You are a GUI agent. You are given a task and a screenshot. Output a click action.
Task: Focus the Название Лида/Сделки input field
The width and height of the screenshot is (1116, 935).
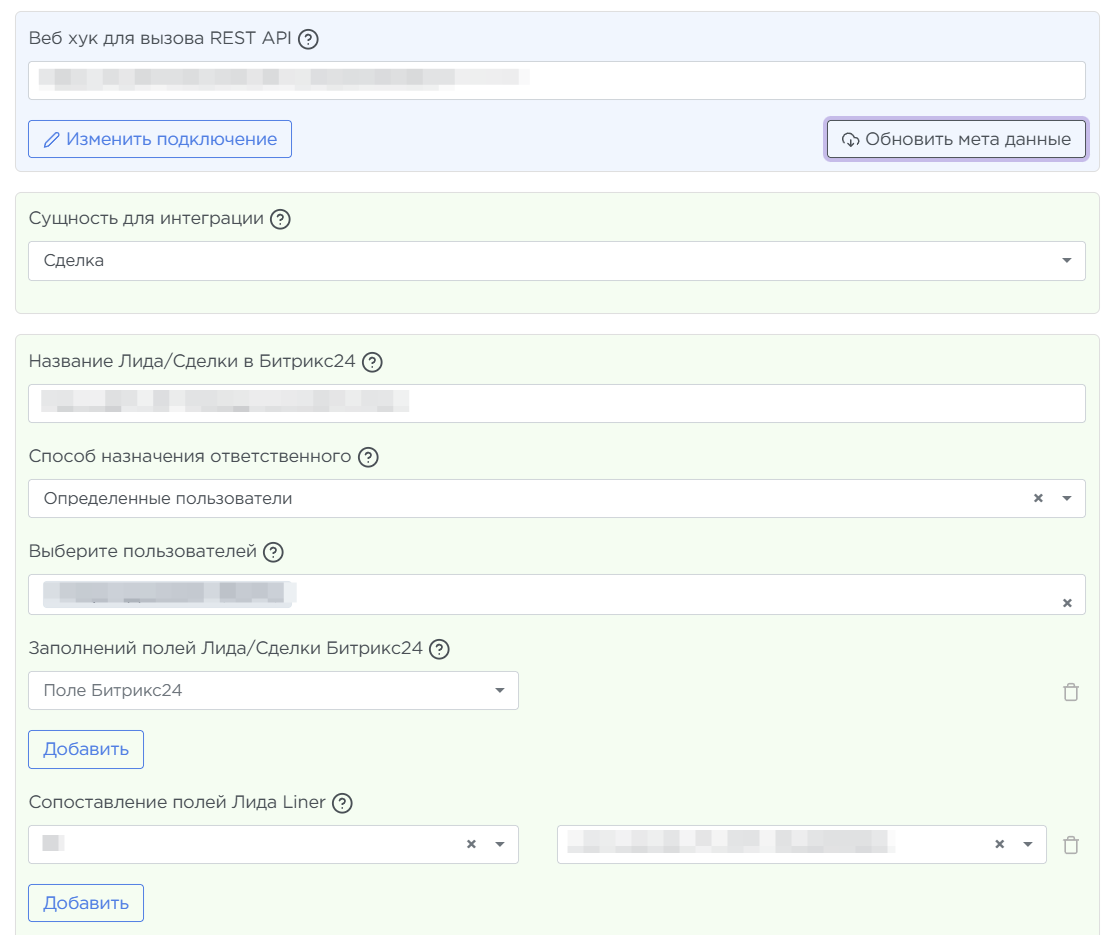click(x=556, y=404)
